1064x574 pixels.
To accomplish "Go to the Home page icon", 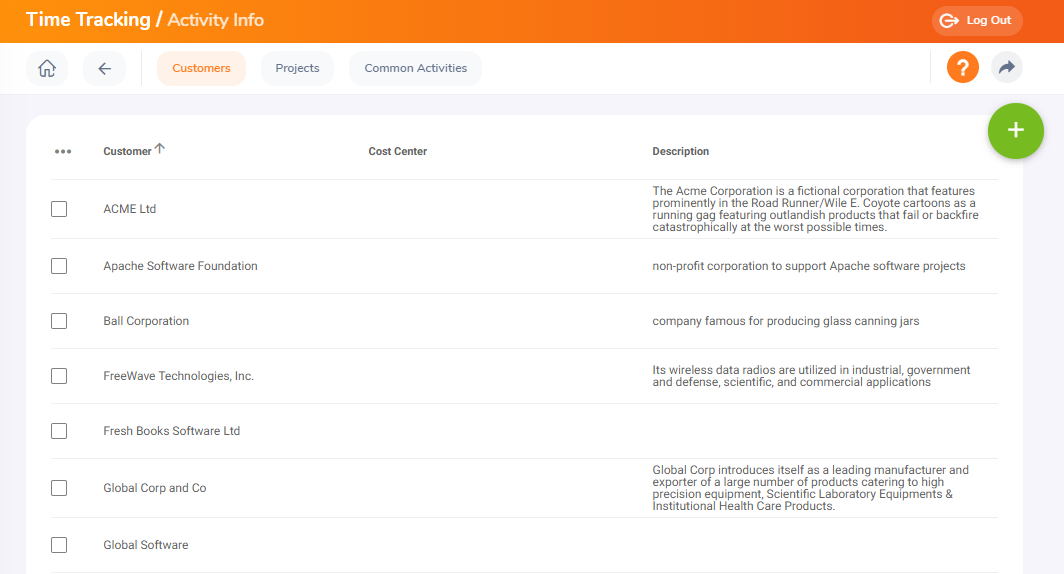I will [x=47, y=68].
